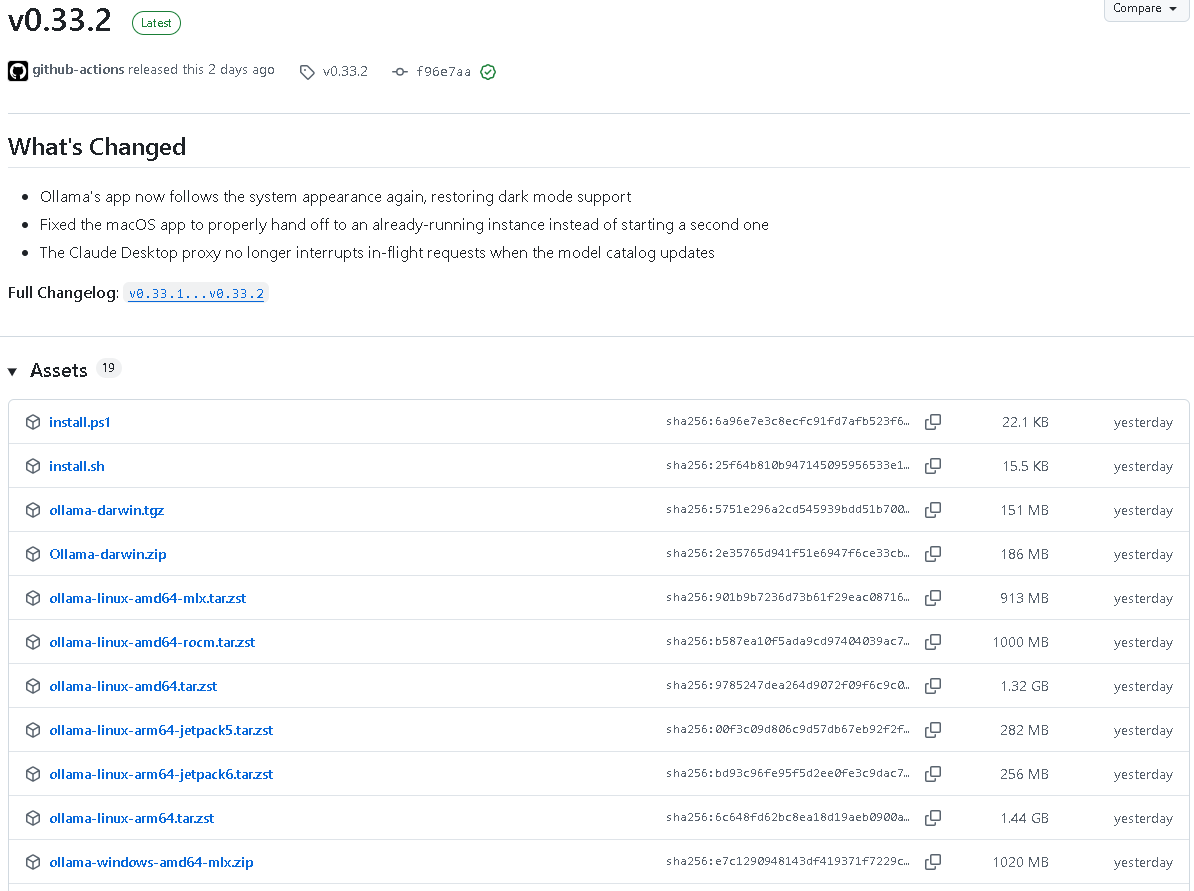Copy sha256 hash for ollama-linux-amd64-mlx.tar.zst
The image size is (1194, 891).
click(933, 598)
